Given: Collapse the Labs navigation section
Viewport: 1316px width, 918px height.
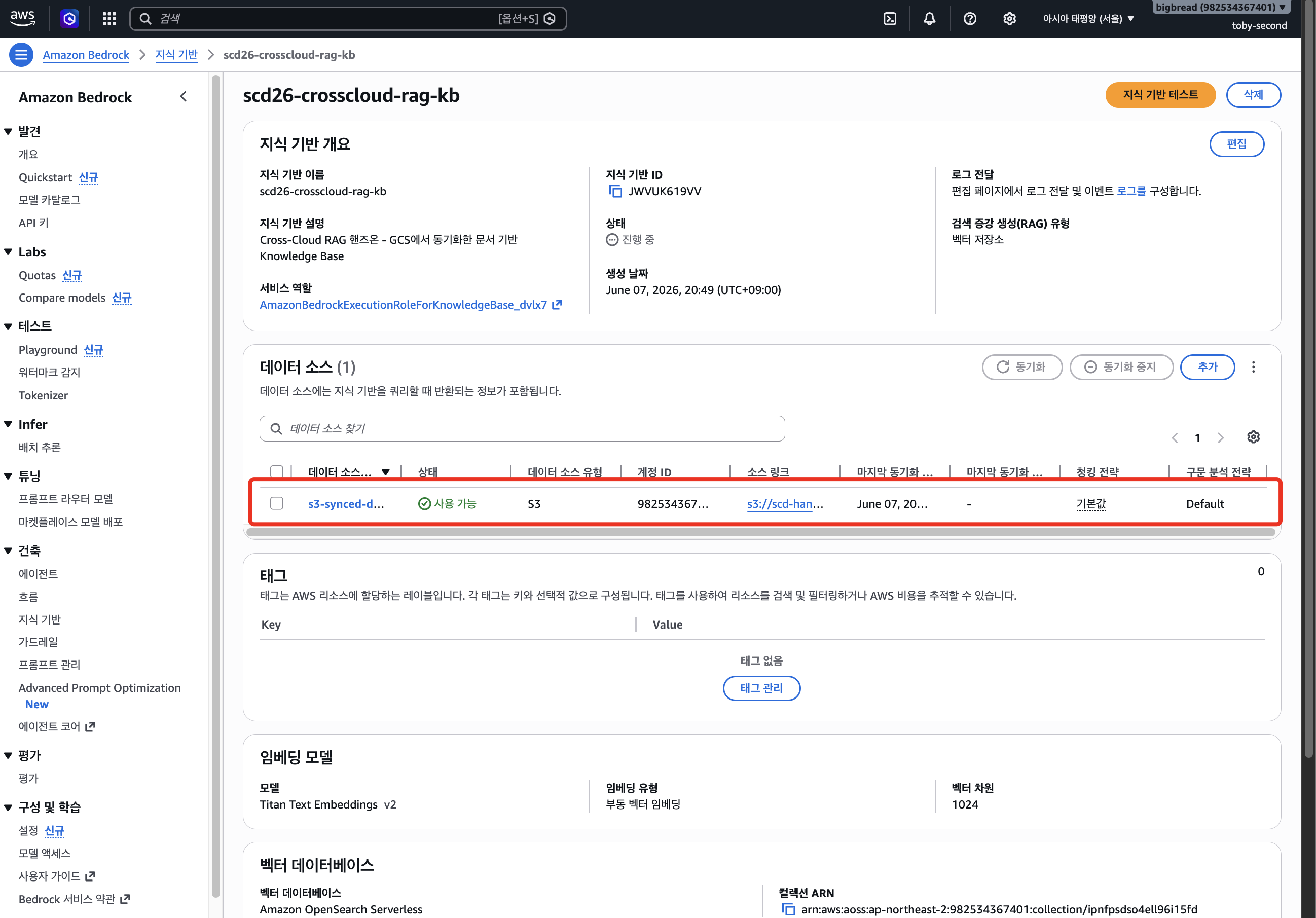Looking at the screenshot, I should [x=8, y=252].
